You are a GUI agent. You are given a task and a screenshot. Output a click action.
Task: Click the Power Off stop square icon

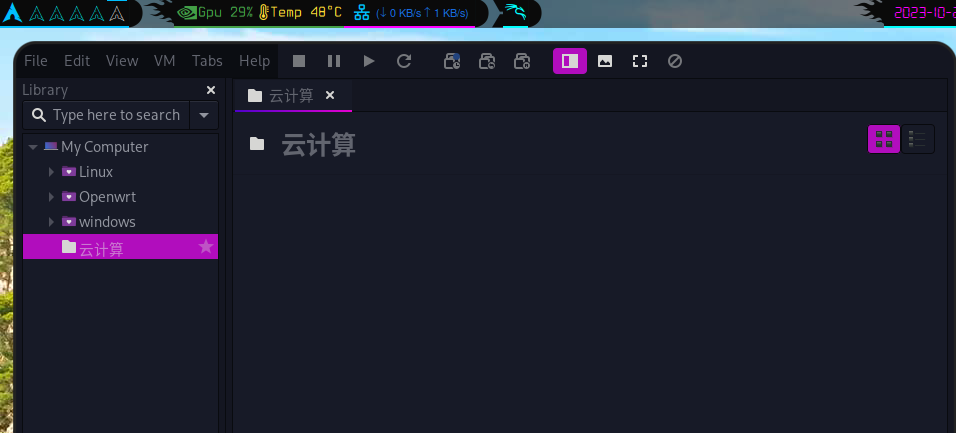tap(299, 61)
